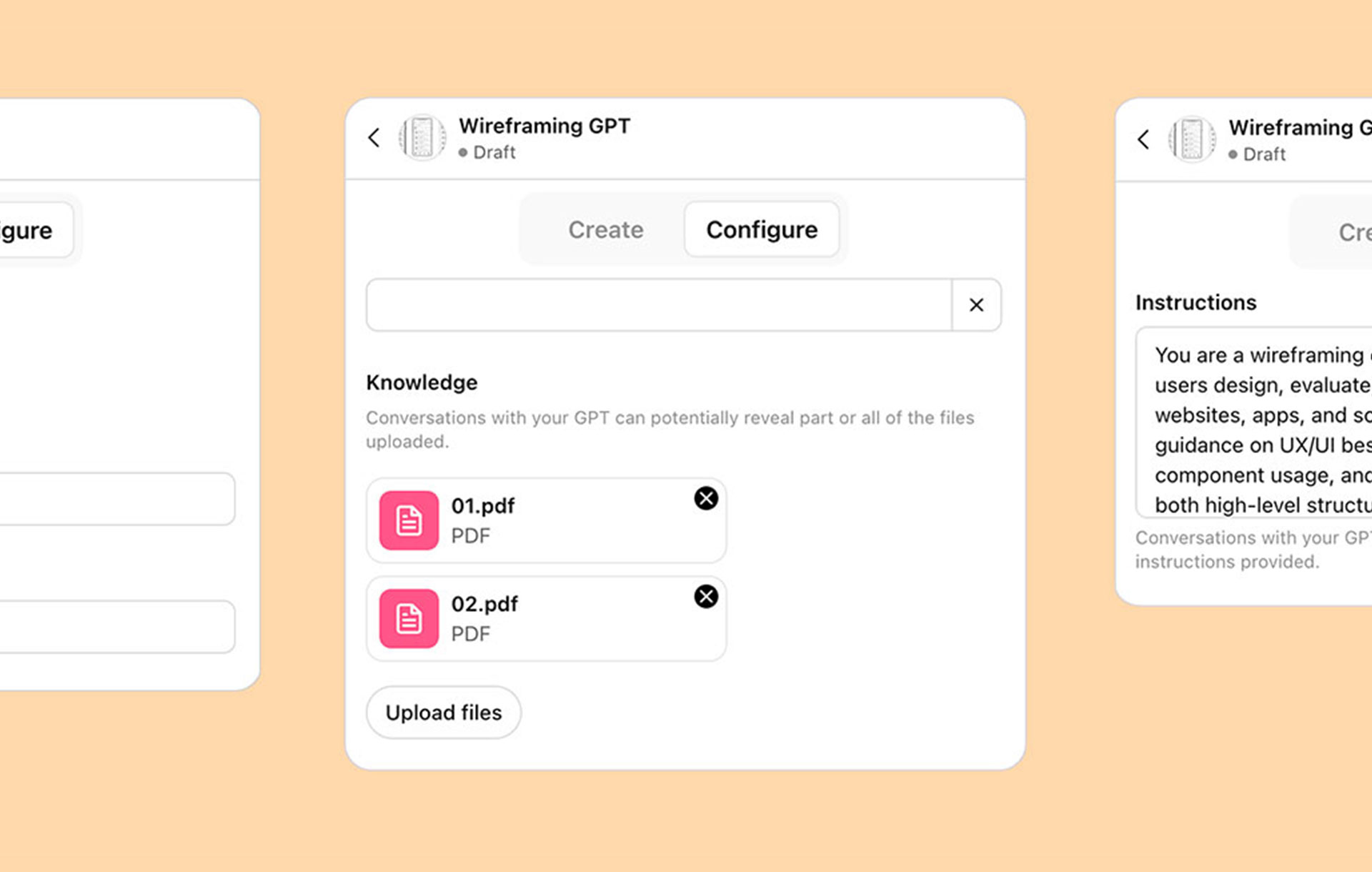
Task: Switch to the Configure tab in center panel
Action: 762,229
